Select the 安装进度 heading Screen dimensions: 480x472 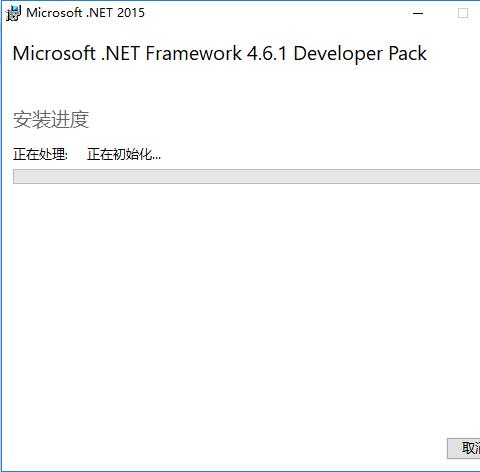(51, 119)
